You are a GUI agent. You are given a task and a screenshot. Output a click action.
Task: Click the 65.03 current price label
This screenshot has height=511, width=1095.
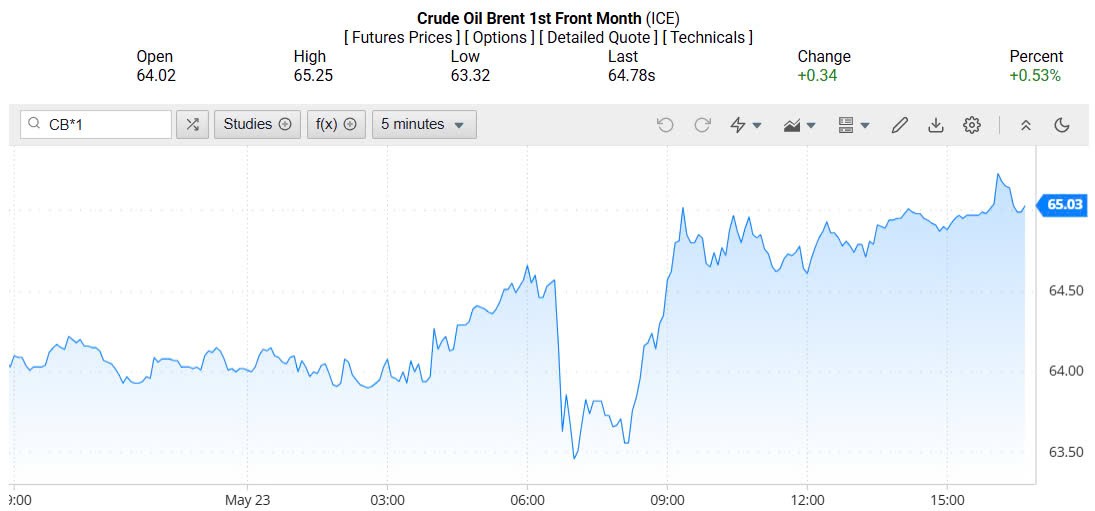1065,205
